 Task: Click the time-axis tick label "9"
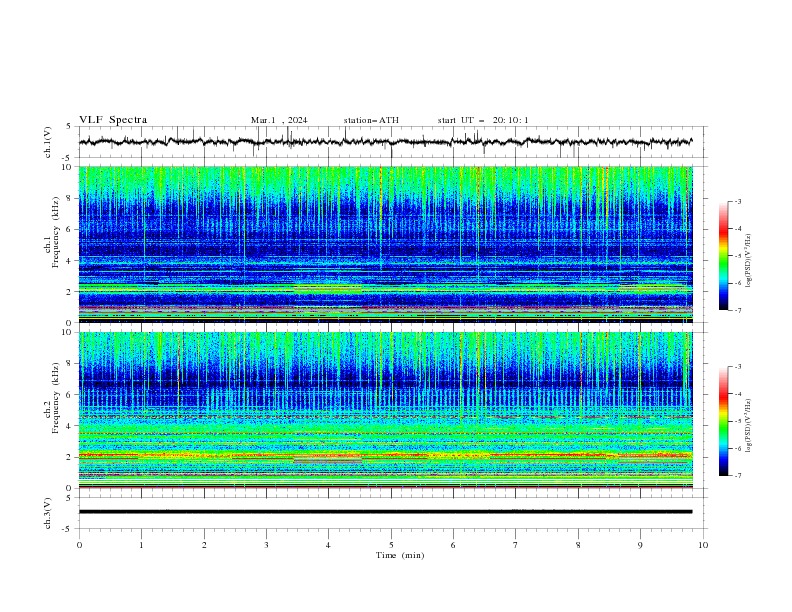tap(640, 545)
